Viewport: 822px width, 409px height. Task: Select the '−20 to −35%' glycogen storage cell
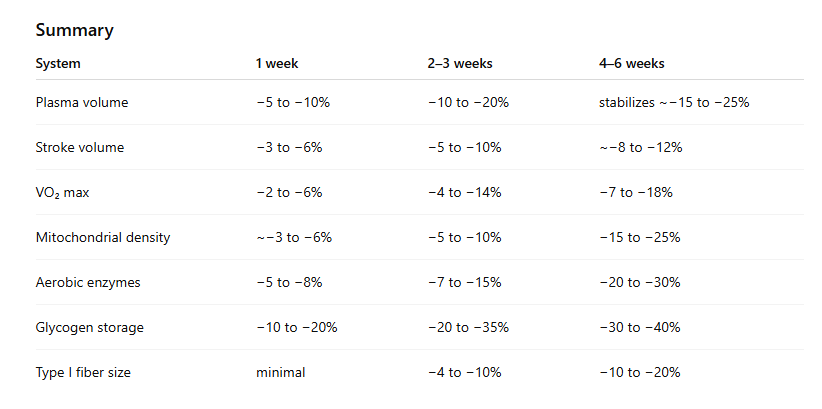(468, 327)
